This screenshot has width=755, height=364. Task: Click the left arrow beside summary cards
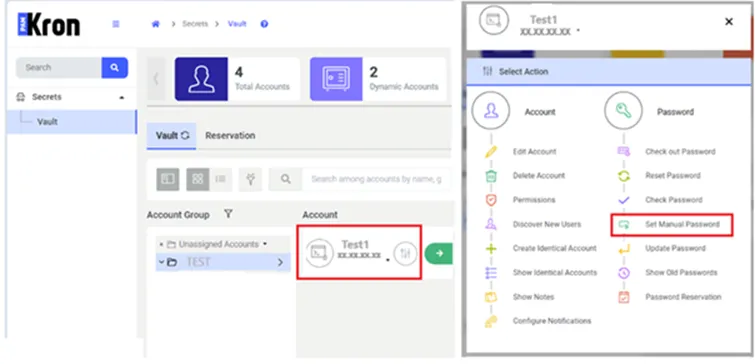[x=156, y=79]
